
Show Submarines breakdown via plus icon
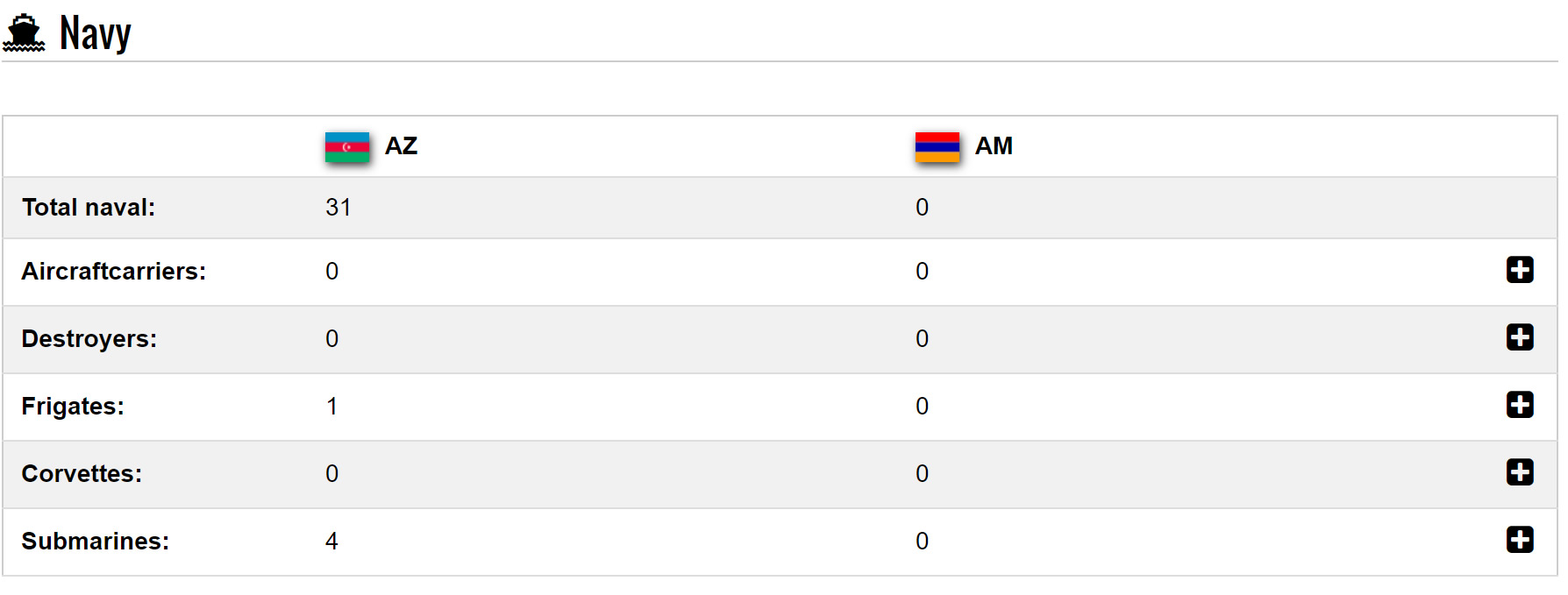1519,540
